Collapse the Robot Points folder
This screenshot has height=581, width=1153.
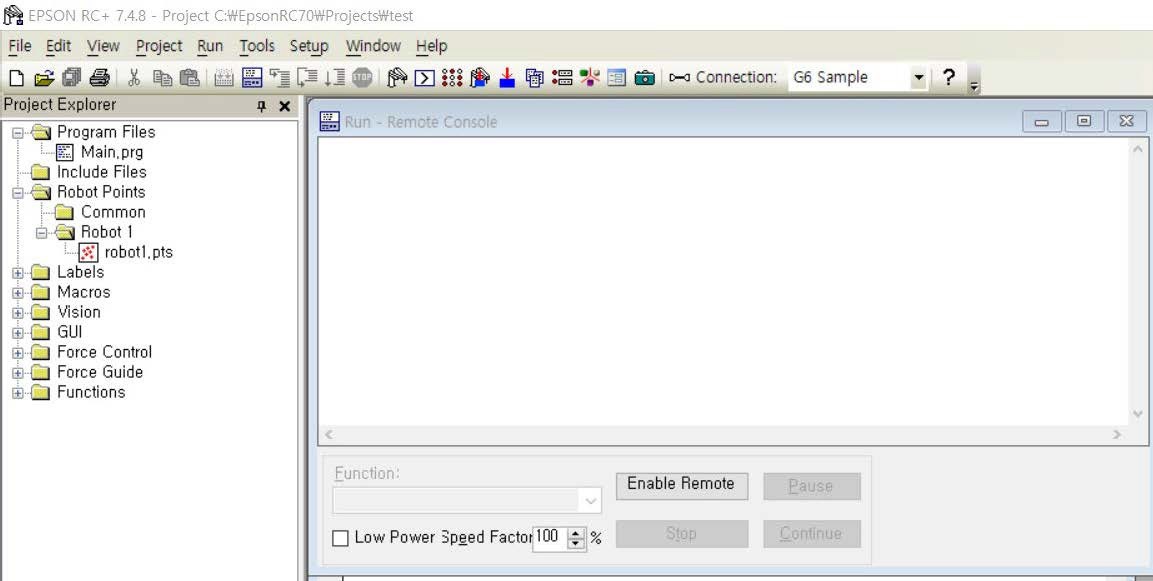[18, 193]
